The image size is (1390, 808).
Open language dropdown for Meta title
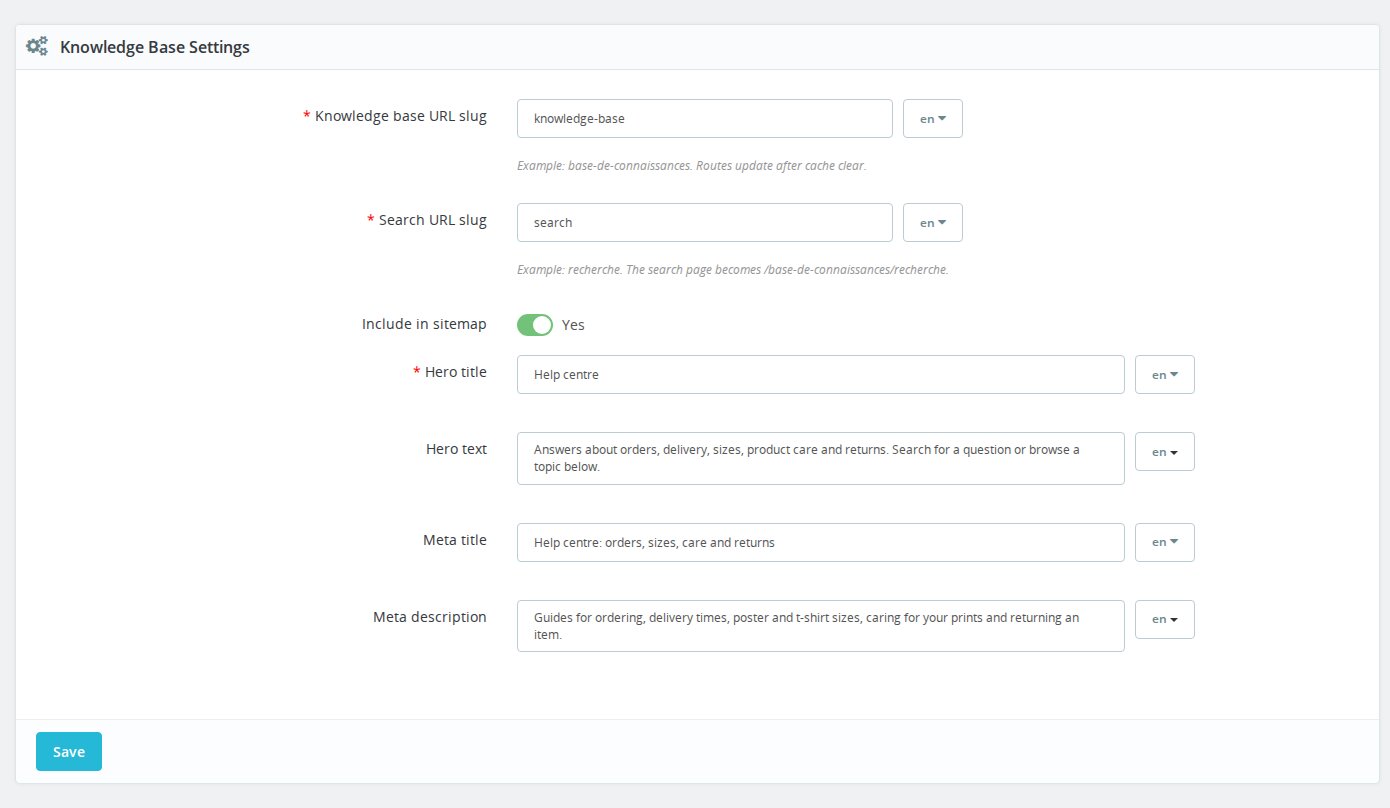coord(1165,542)
